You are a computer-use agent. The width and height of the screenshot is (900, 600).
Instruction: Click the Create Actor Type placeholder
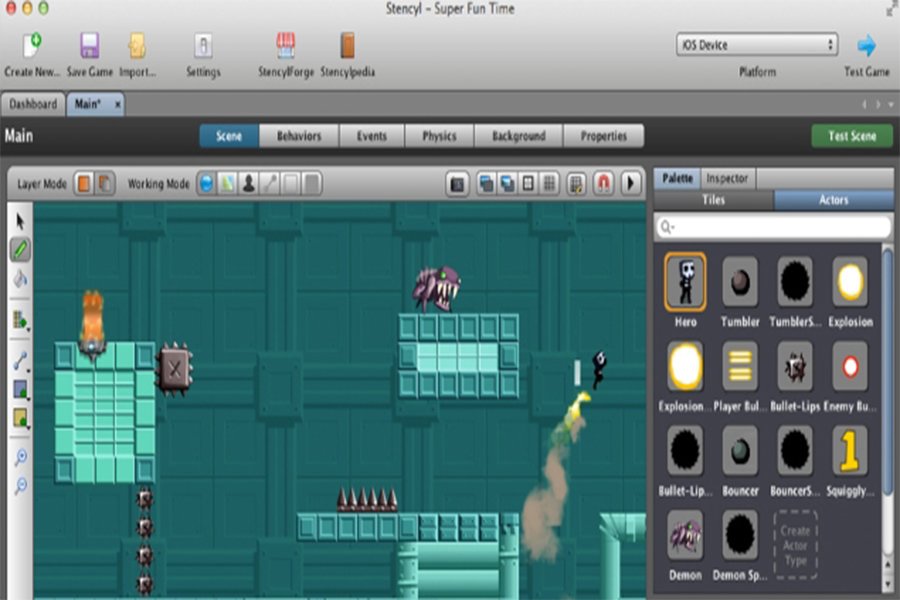pyautogui.click(x=795, y=545)
